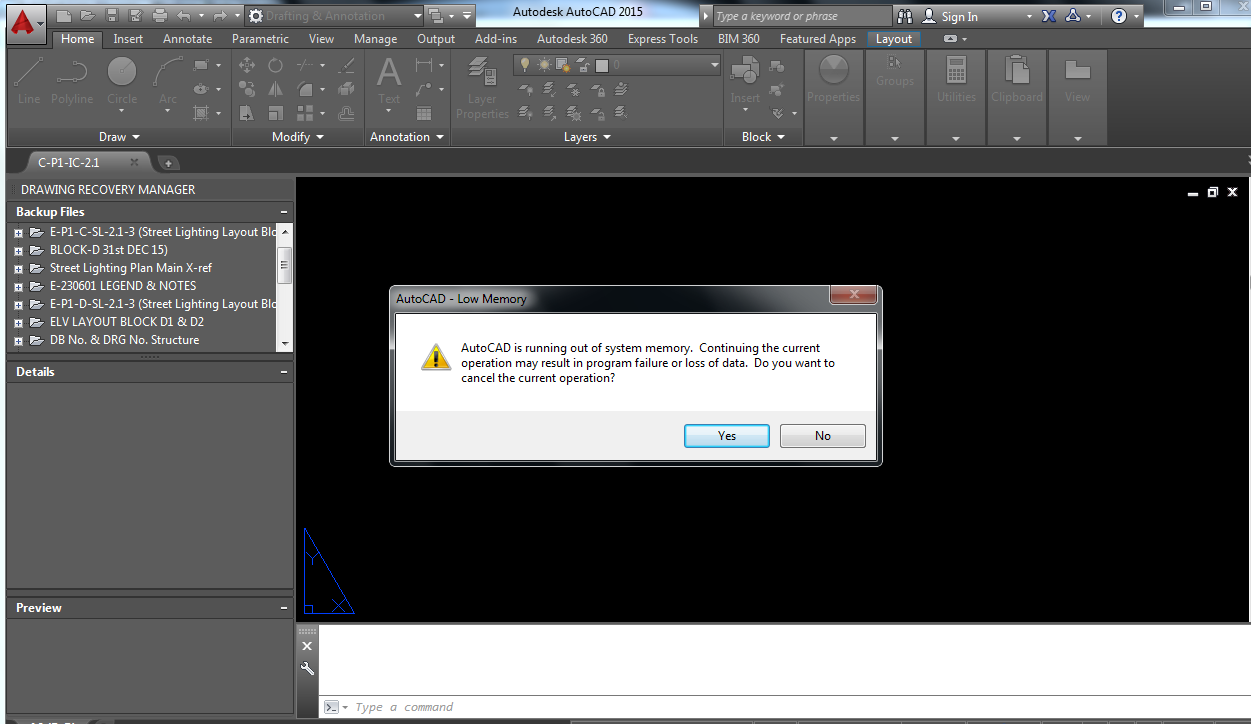Select the Stretch tool in Modify panel
Viewport: 1251px width, 724px height.
tap(247, 113)
